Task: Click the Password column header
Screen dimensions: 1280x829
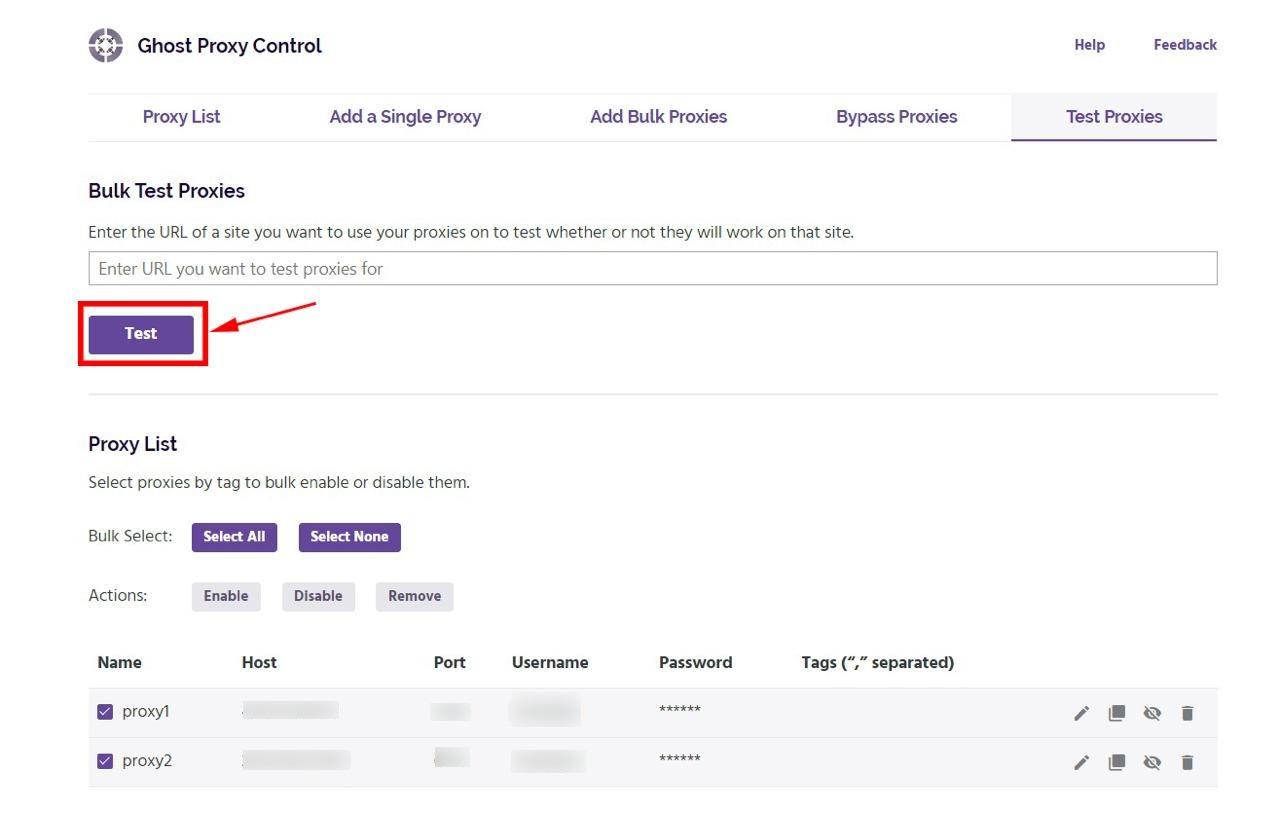Action: coord(695,662)
